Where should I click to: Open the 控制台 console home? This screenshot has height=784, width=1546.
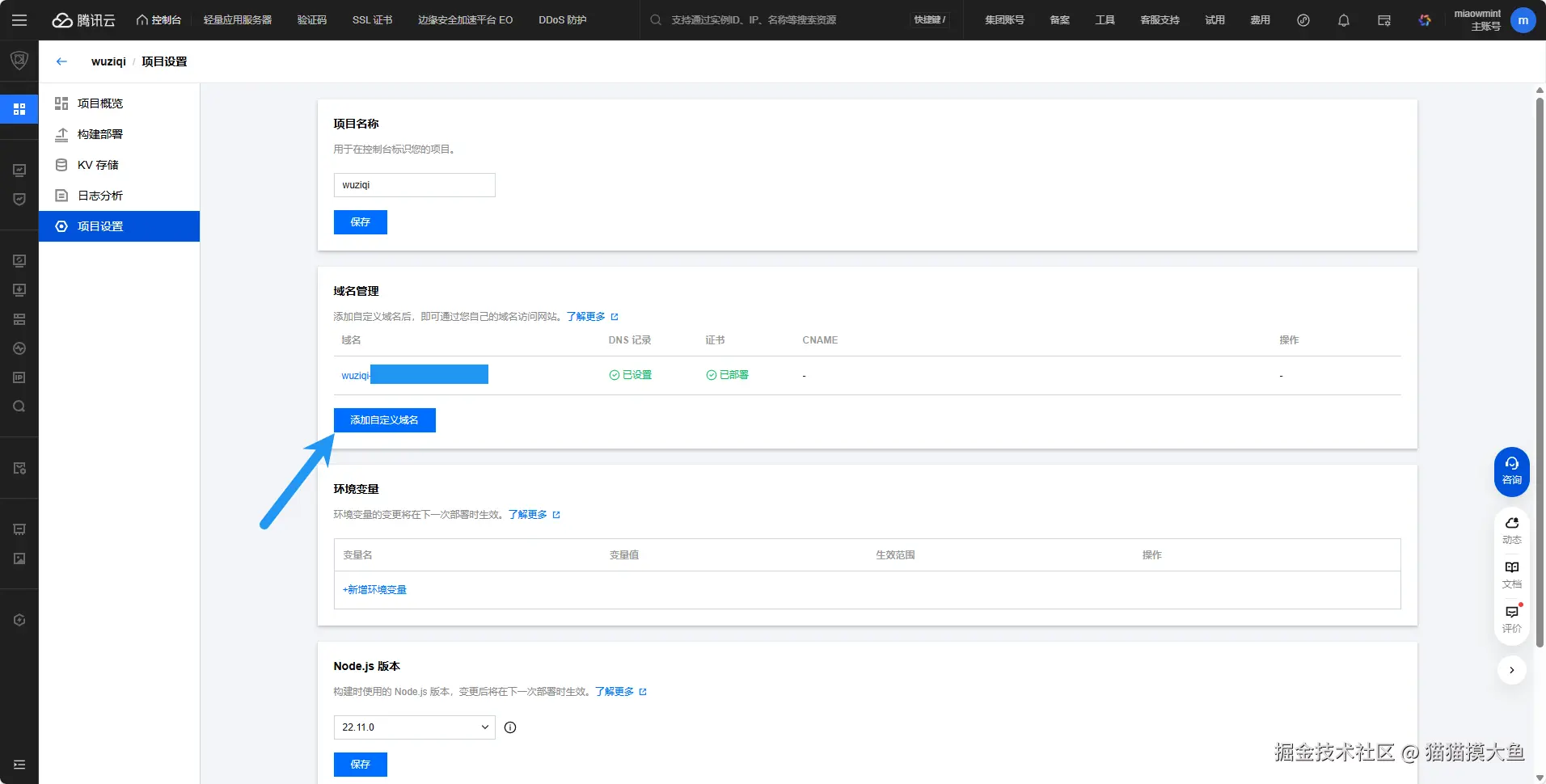[x=158, y=20]
